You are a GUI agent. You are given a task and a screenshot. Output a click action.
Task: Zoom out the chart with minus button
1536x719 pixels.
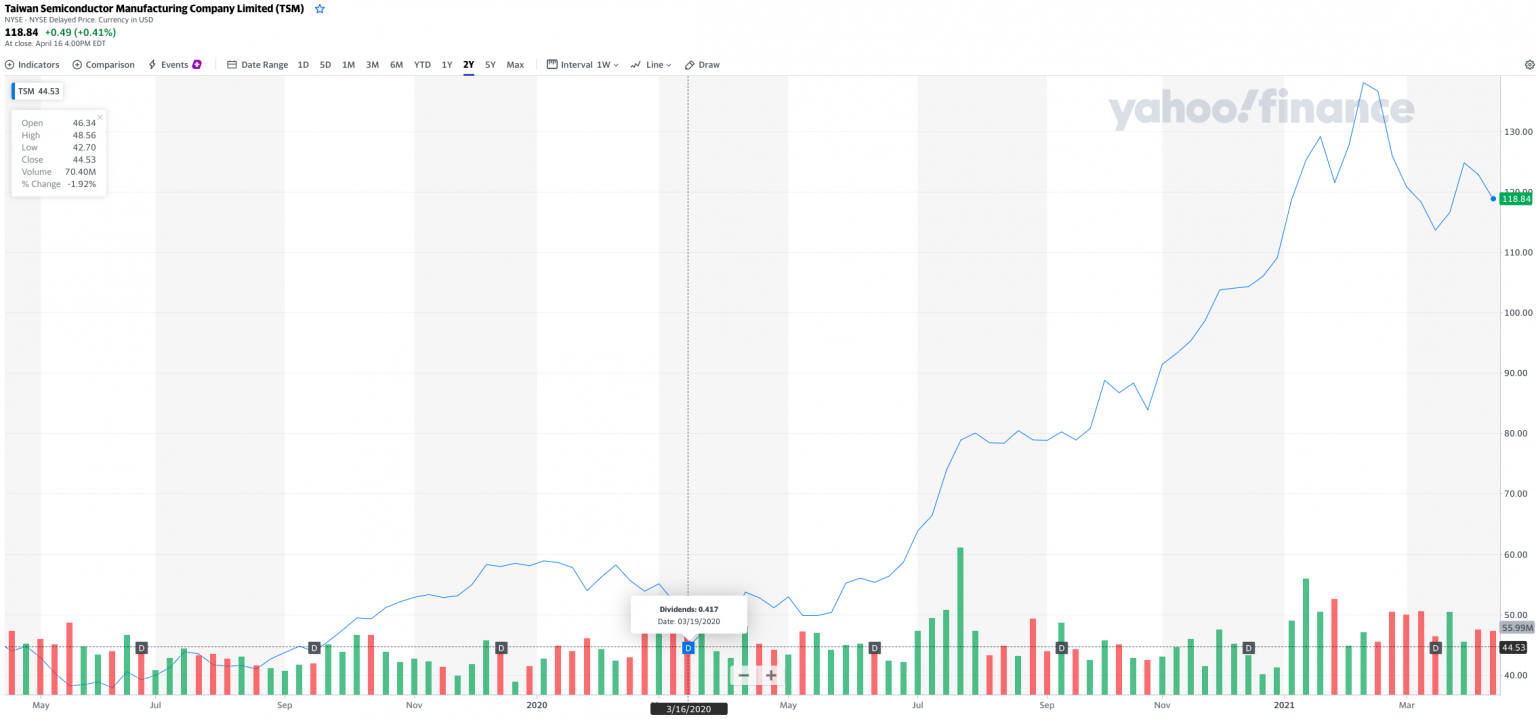[743, 676]
